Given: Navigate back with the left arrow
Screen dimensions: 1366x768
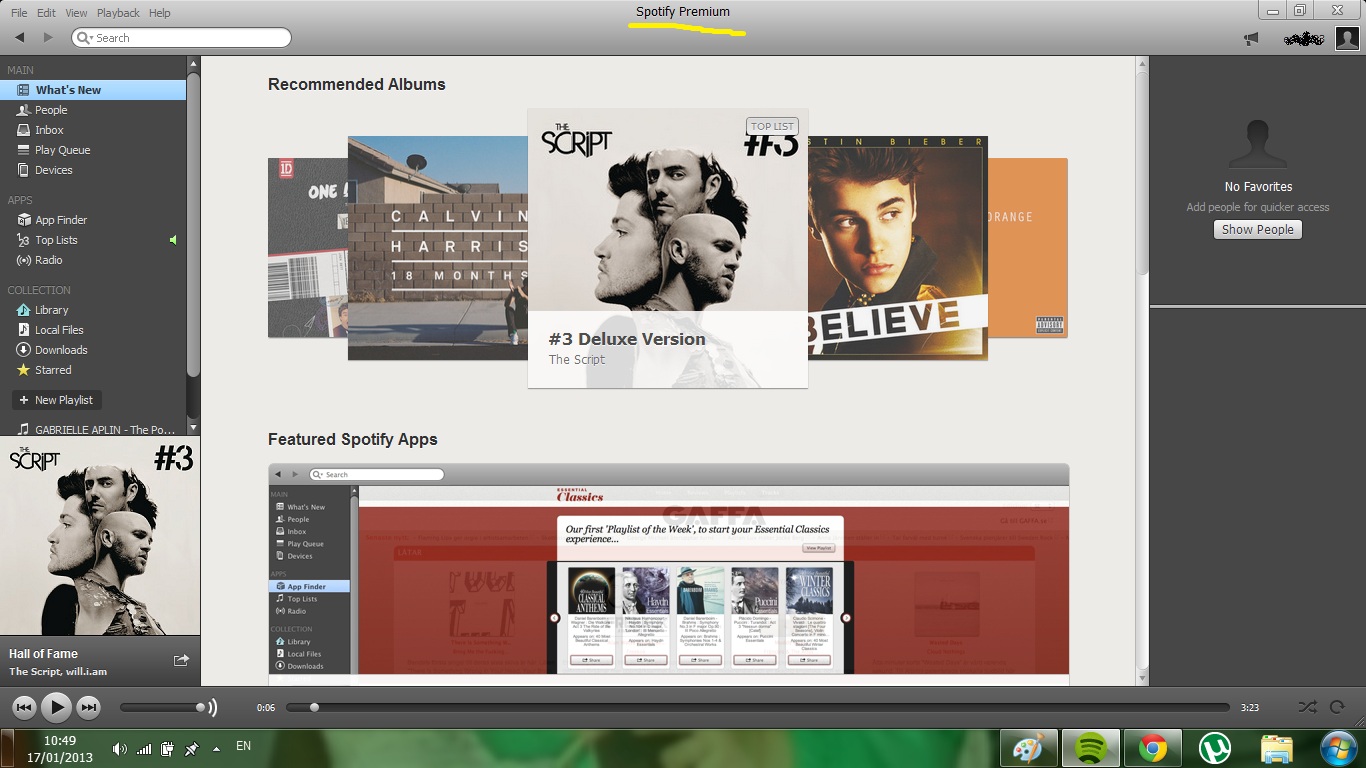Looking at the screenshot, I should (x=19, y=38).
